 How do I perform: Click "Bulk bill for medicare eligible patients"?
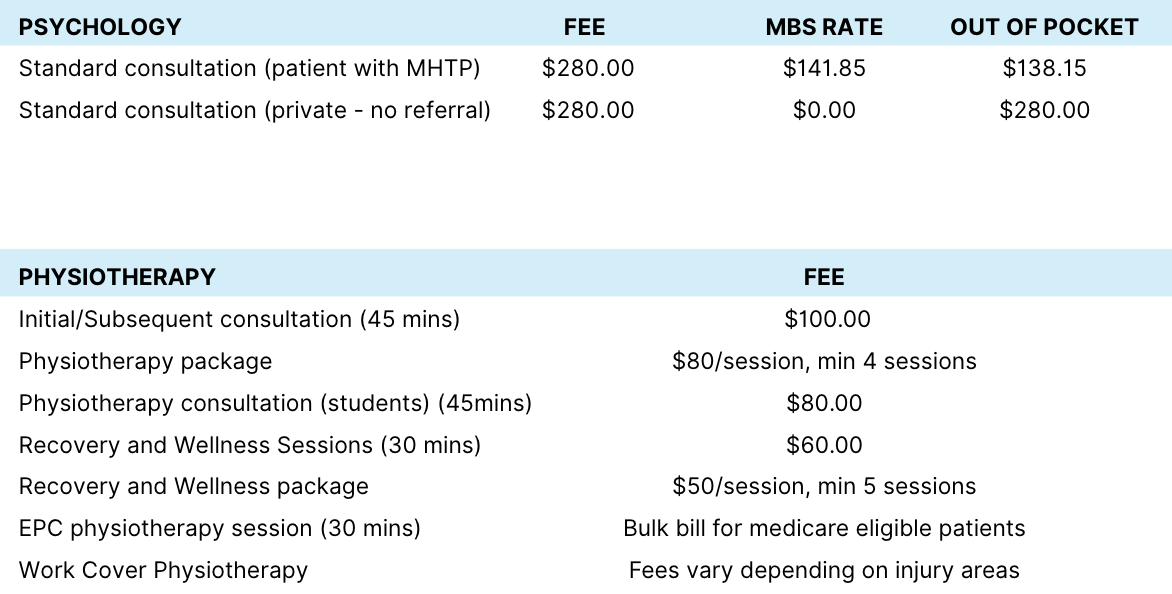tap(824, 528)
